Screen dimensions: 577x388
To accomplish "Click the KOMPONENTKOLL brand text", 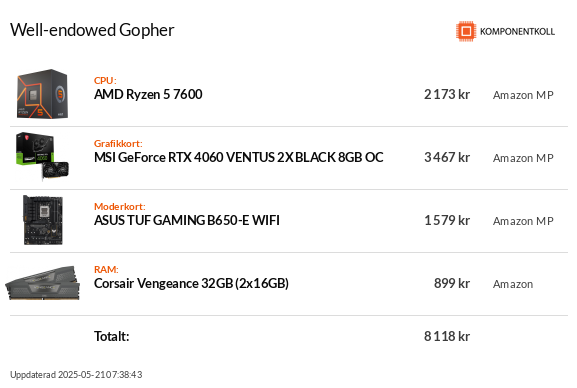I will [x=517, y=32].
